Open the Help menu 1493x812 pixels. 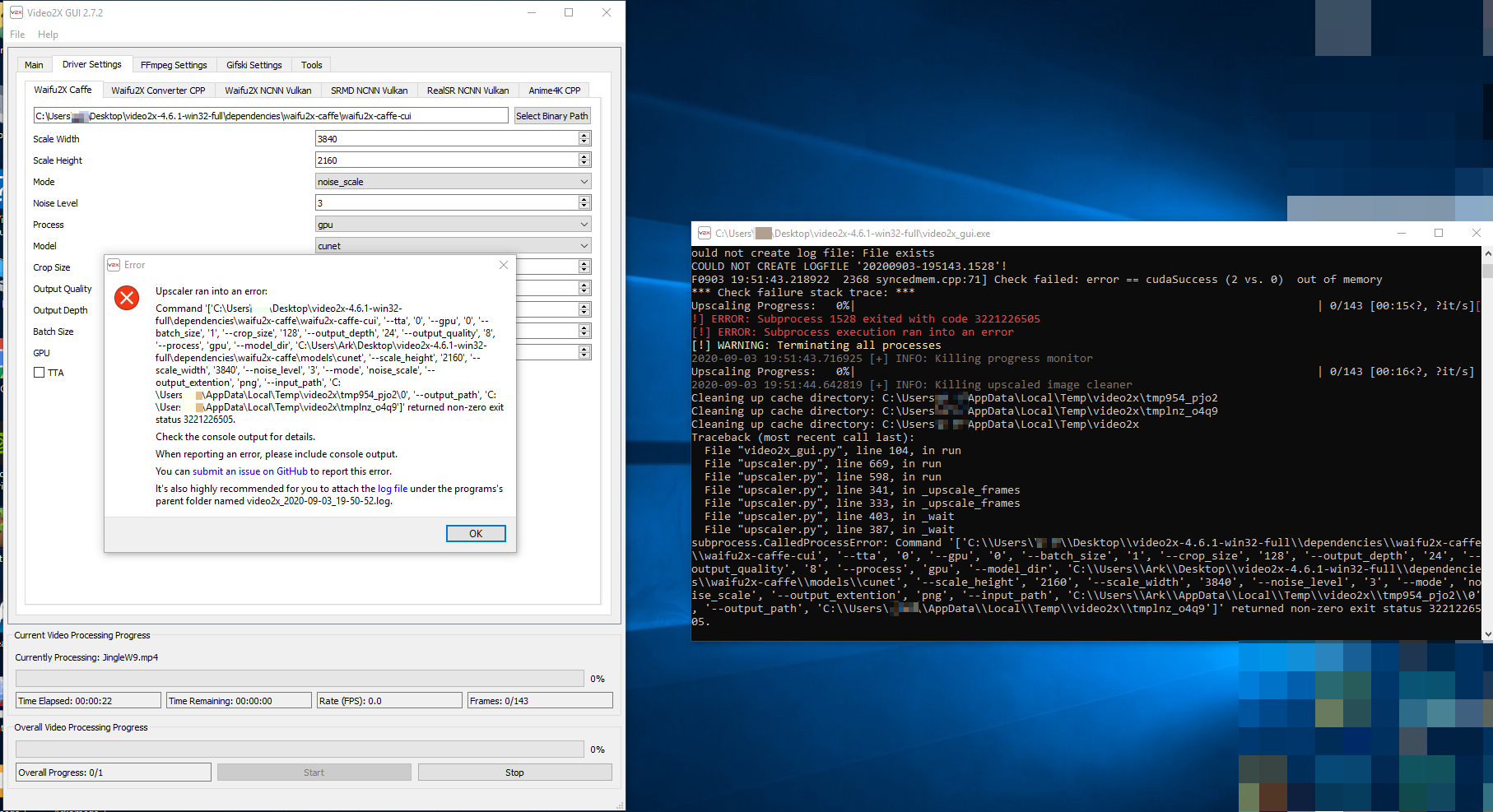48,35
